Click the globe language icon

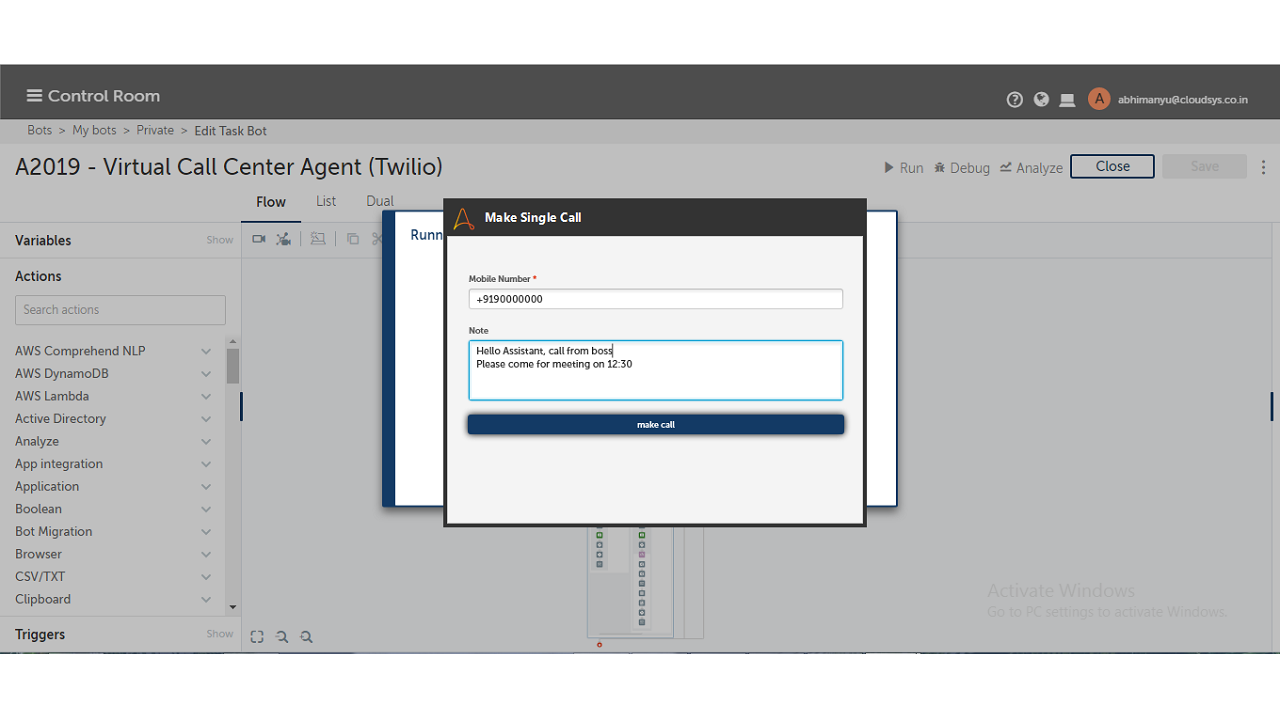1041,99
